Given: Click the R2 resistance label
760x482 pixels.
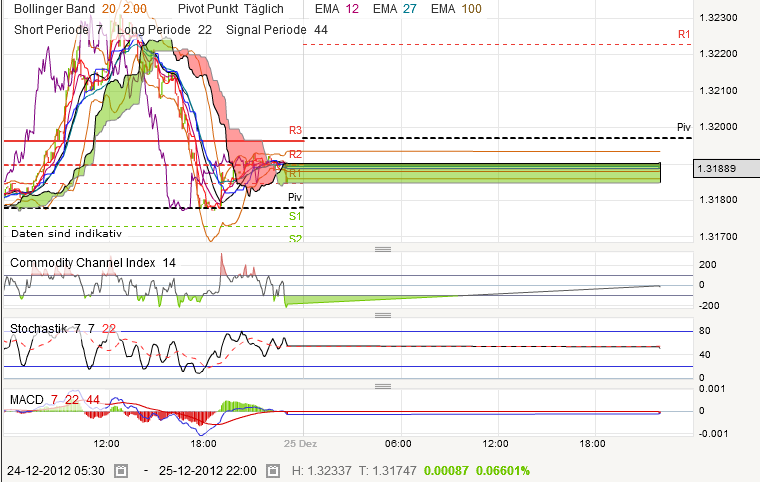Looking at the screenshot, I should point(295,154).
